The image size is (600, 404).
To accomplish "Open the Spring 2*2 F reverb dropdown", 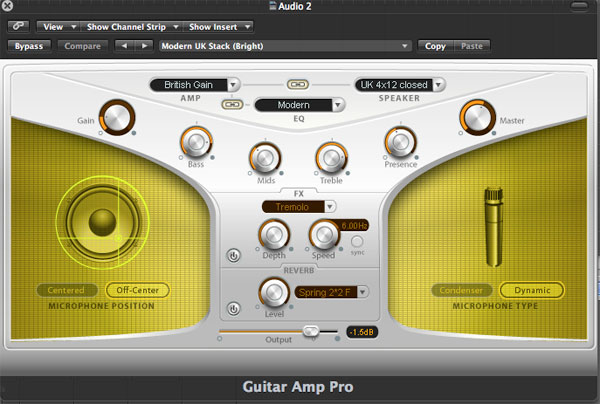I will point(331,292).
